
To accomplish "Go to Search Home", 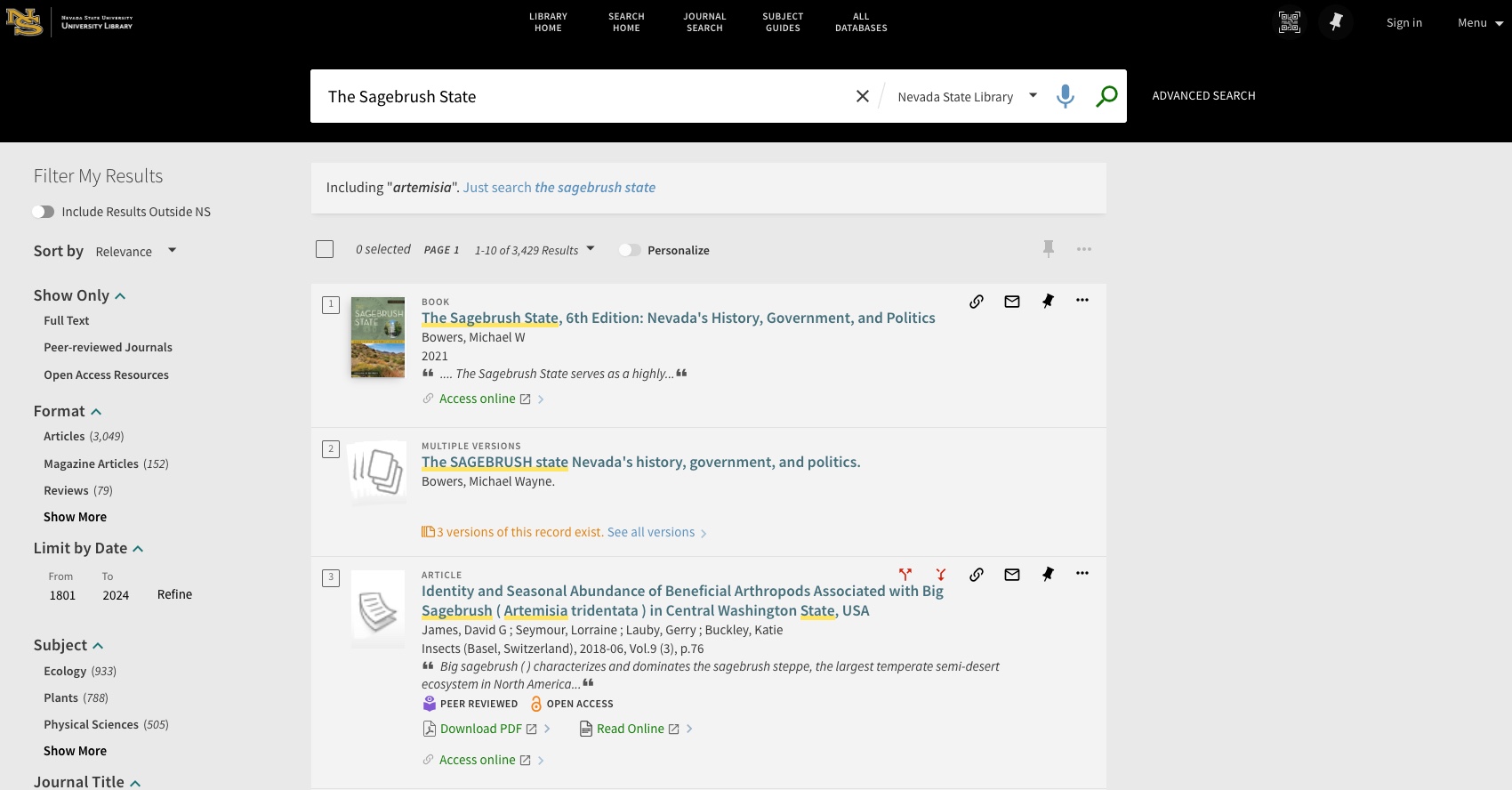I will (626, 22).
